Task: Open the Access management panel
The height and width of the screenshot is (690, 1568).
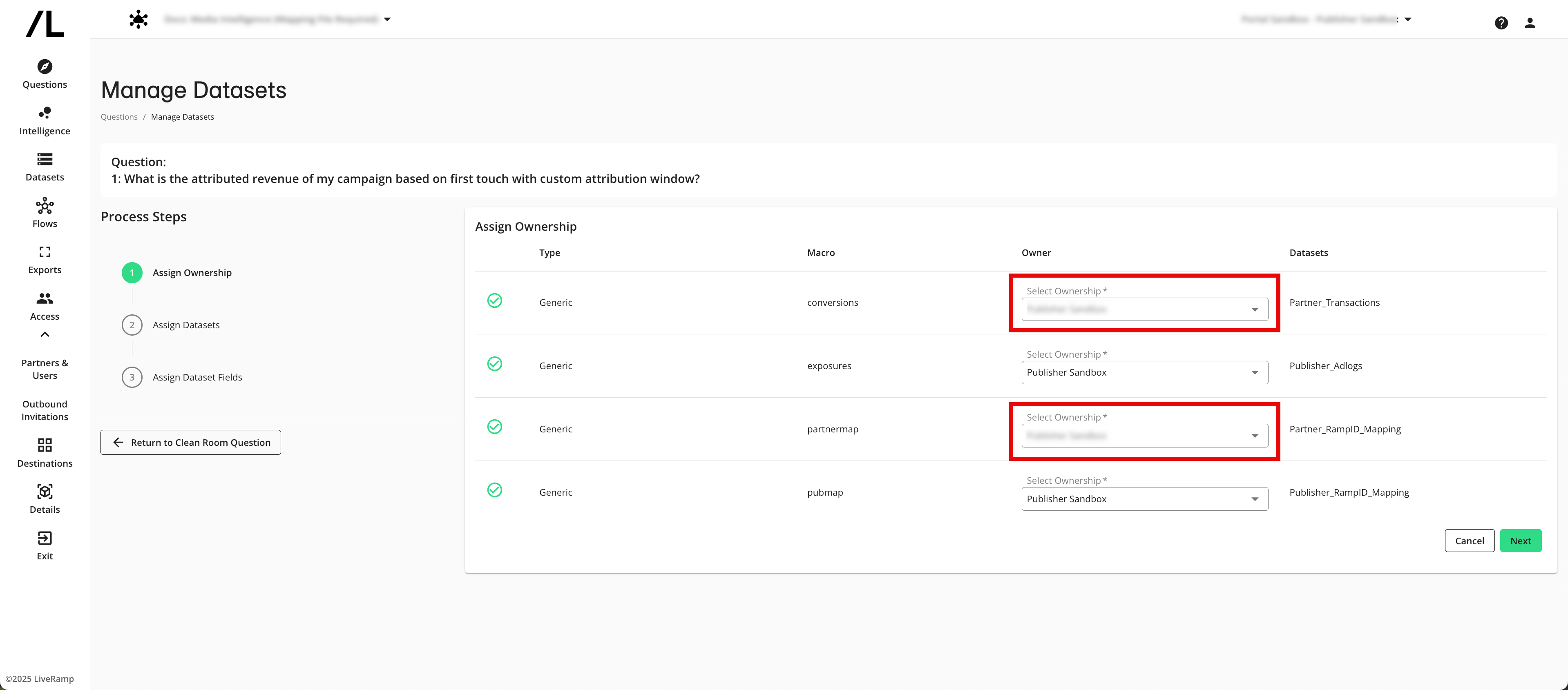Action: 44,305
